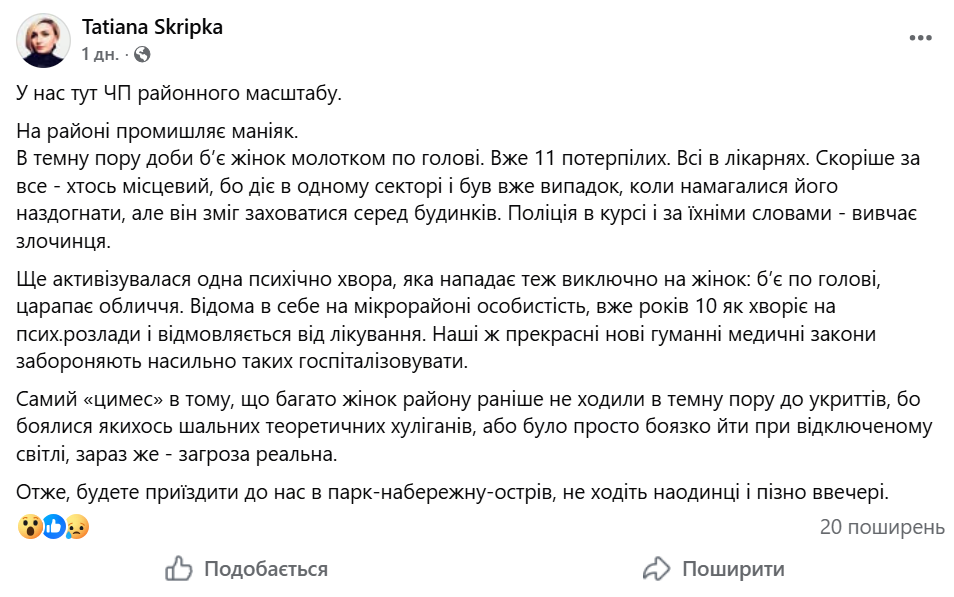This screenshot has width=954, height=597.
Task: Click the thumbs-up icon beside Подобається
Action: click(x=179, y=569)
